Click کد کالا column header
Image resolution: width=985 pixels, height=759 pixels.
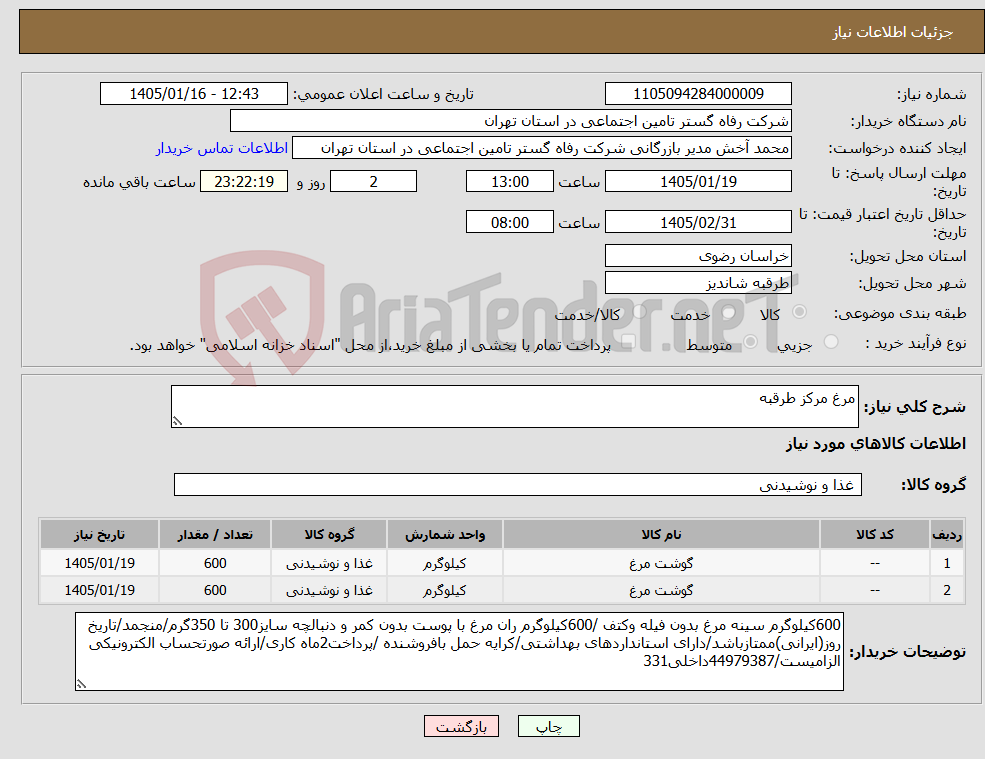click(874, 534)
